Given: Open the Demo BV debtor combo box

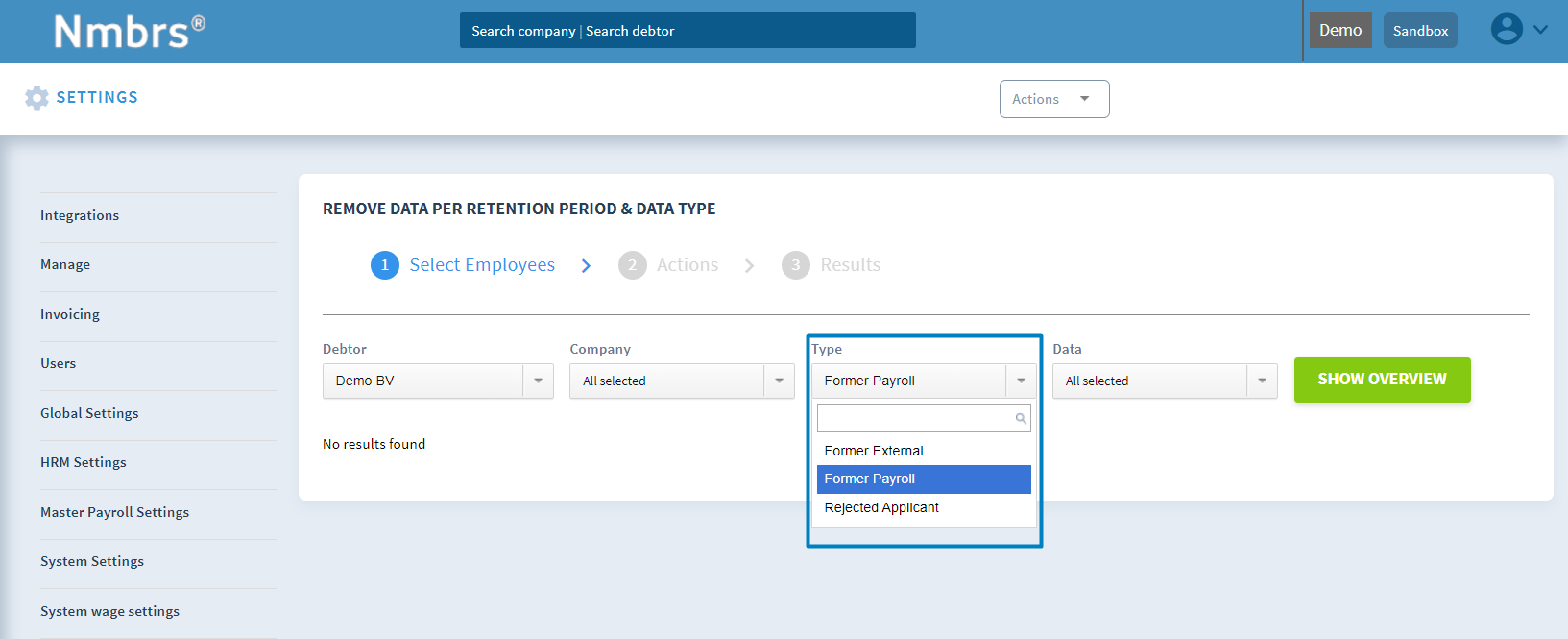Looking at the screenshot, I should (x=438, y=381).
